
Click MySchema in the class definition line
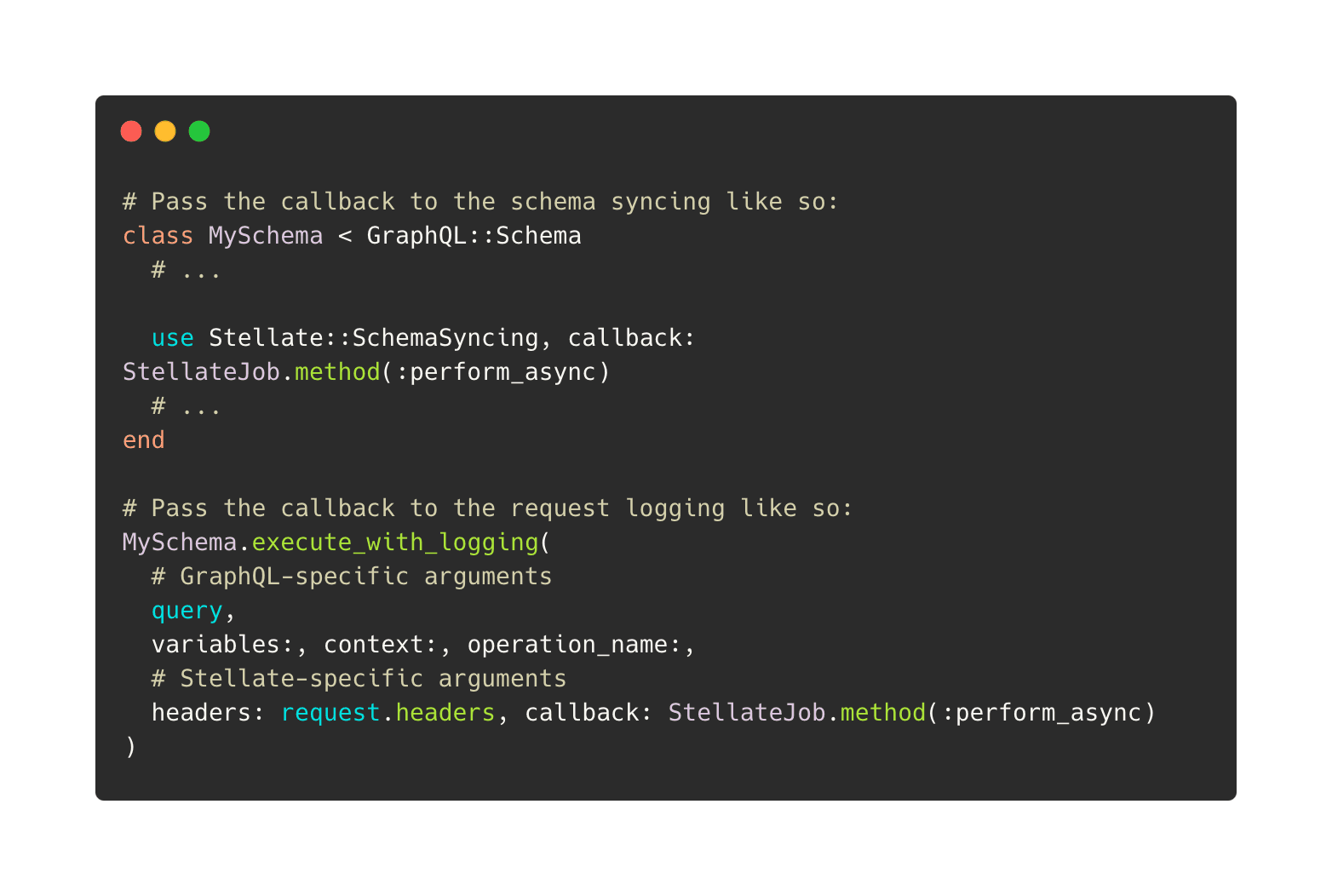(x=266, y=236)
